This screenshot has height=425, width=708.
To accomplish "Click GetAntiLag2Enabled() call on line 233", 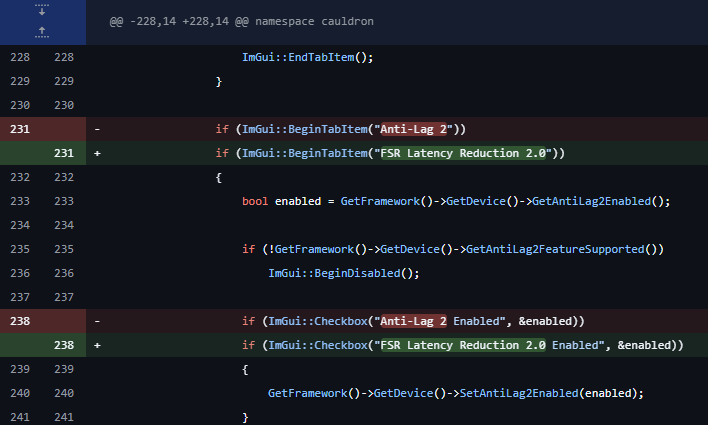I will coord(597,201).
